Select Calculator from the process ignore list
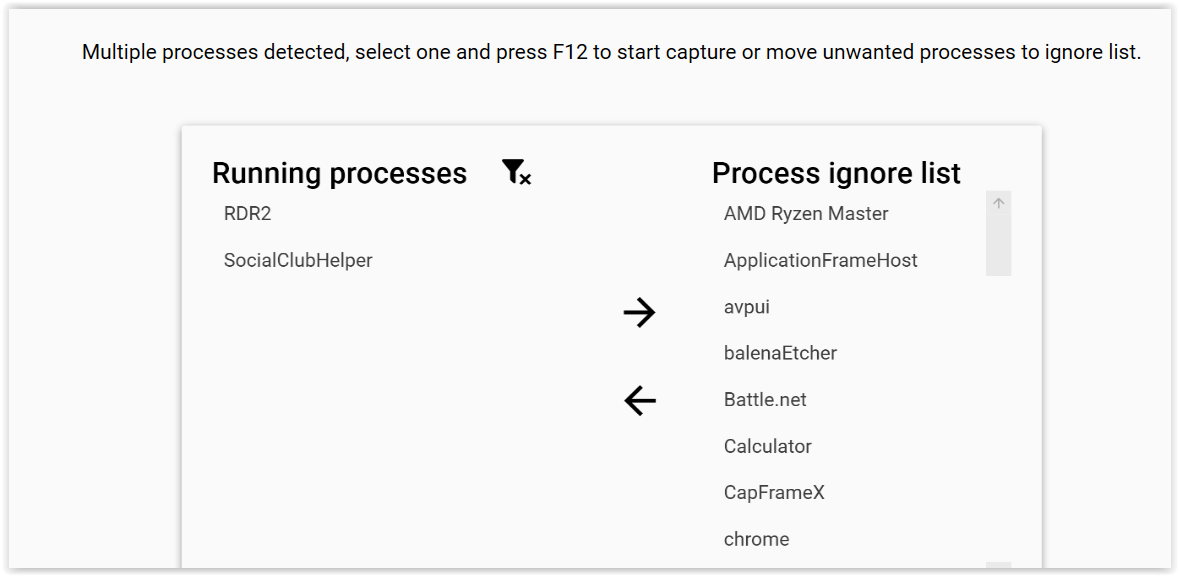This screenshot has width=1179, height=576. click(x=767, y=446)
